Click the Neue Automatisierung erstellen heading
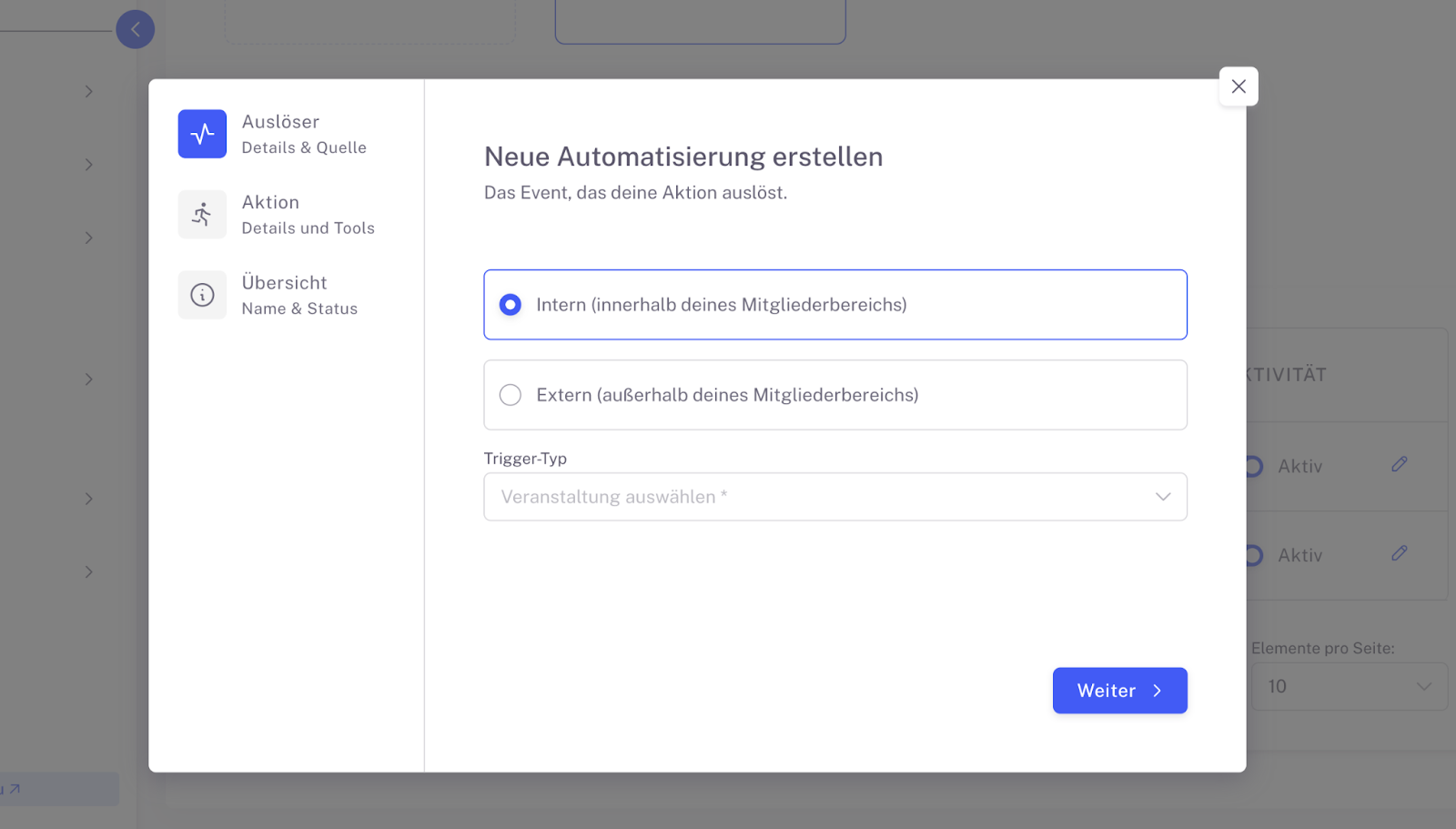Screen dimensions: 1456x829 (x=683, y=157)
